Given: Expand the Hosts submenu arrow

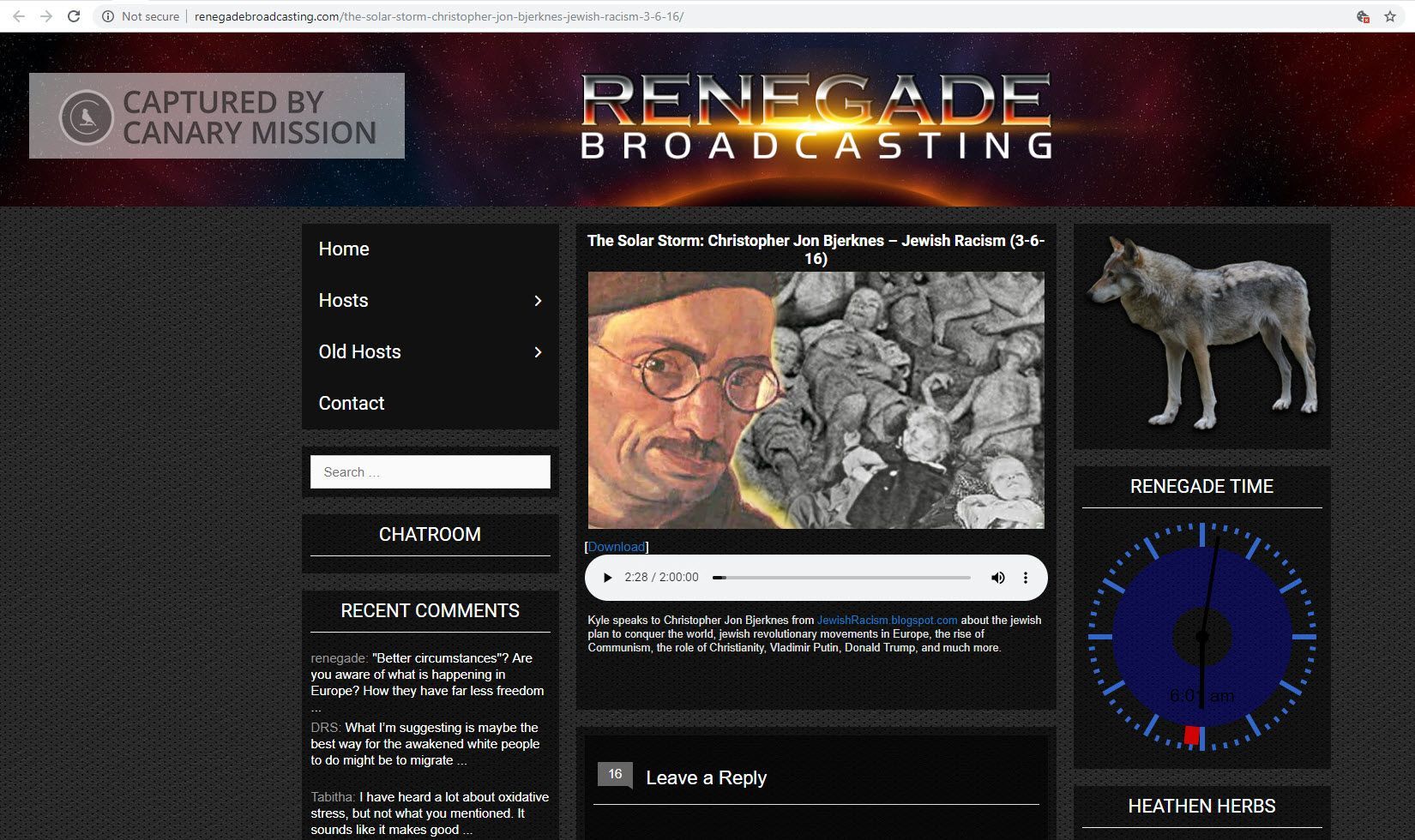Looking at the screenshot, I should 538,301.
